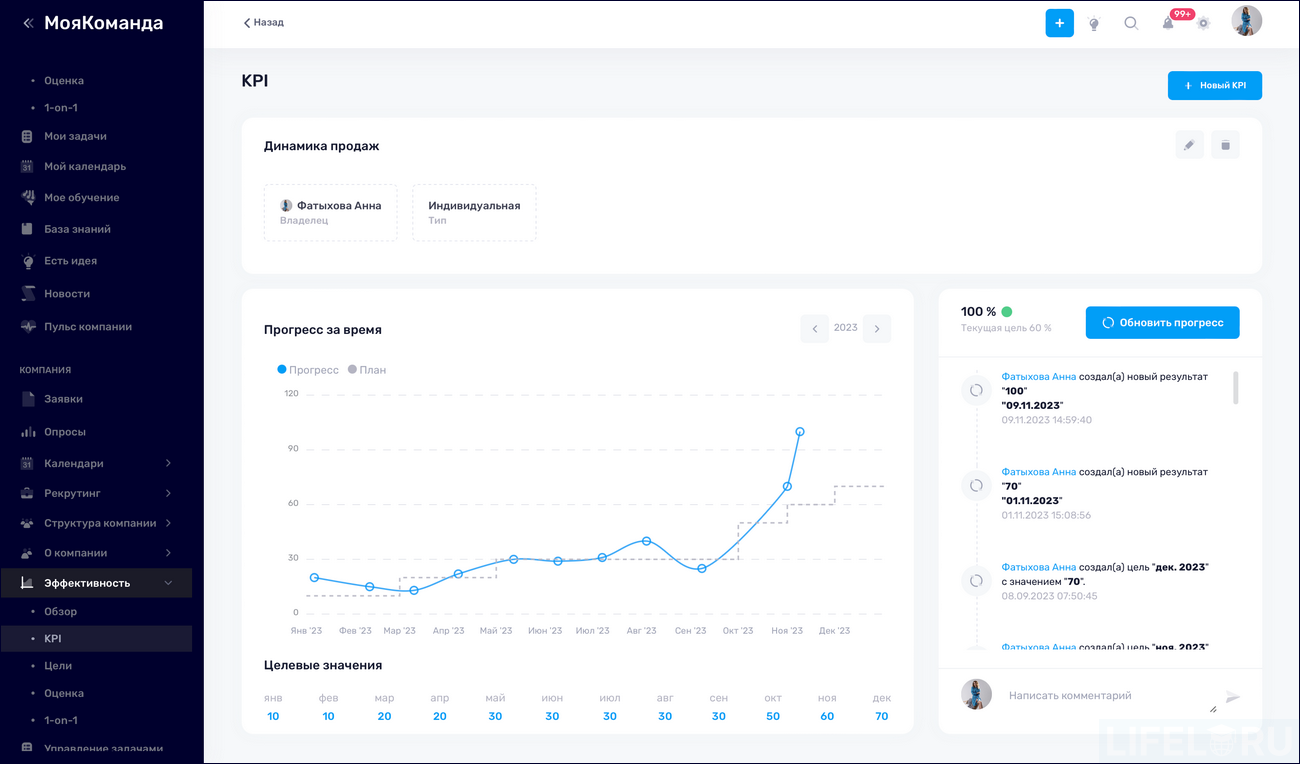Viewport: 1300px width, 764px height.
Task: Send comment using the paper plane icon
Action: click(x=1233, y=696)
